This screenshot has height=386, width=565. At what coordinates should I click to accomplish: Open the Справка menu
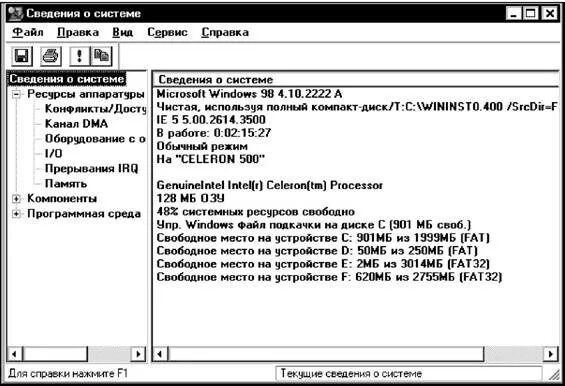(x=225, y=32)
